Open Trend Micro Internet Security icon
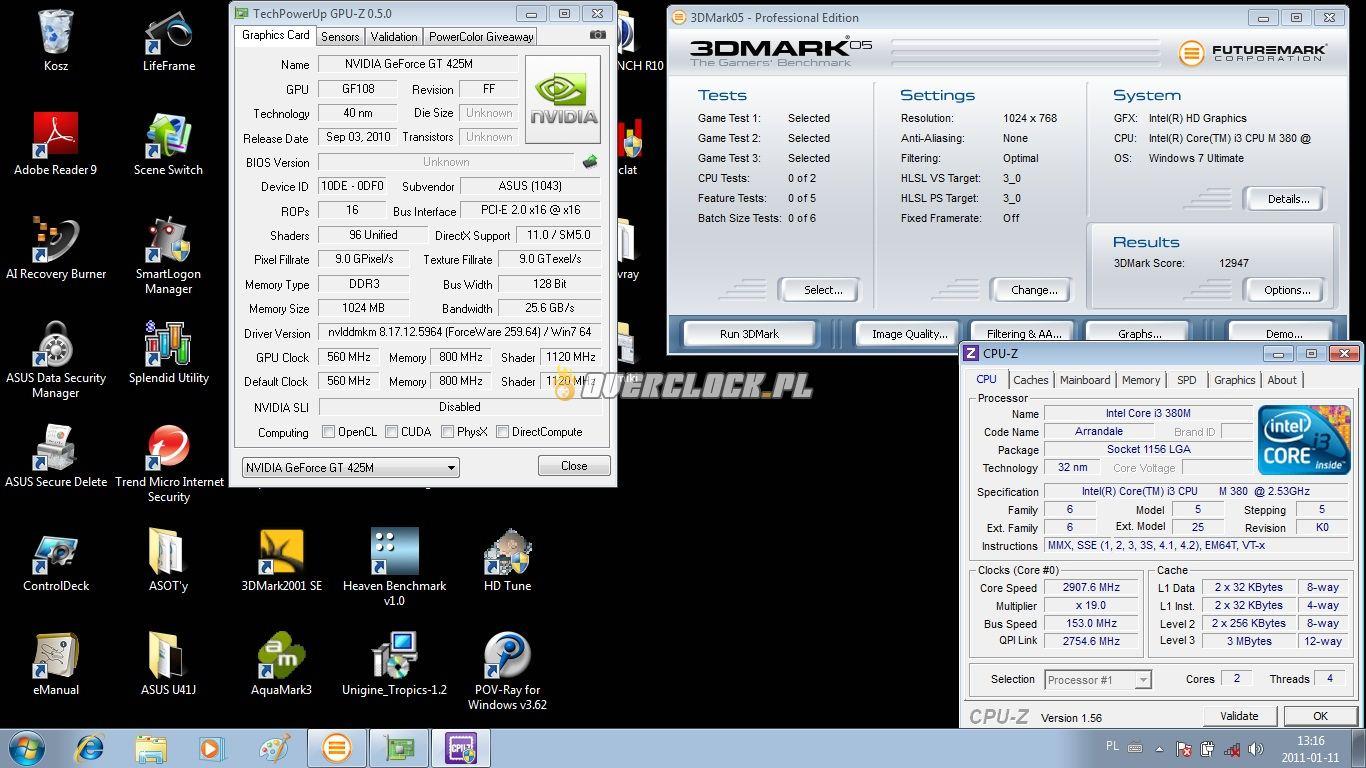Screen dimensions: 1366x768 (x=168, y=463)
